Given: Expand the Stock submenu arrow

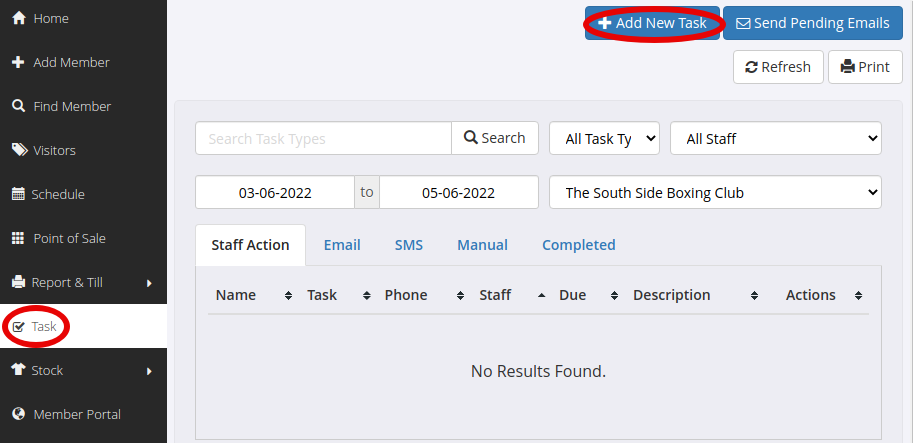Looking at the screenshot, I should pyautogui.click(x=149, y=371).
